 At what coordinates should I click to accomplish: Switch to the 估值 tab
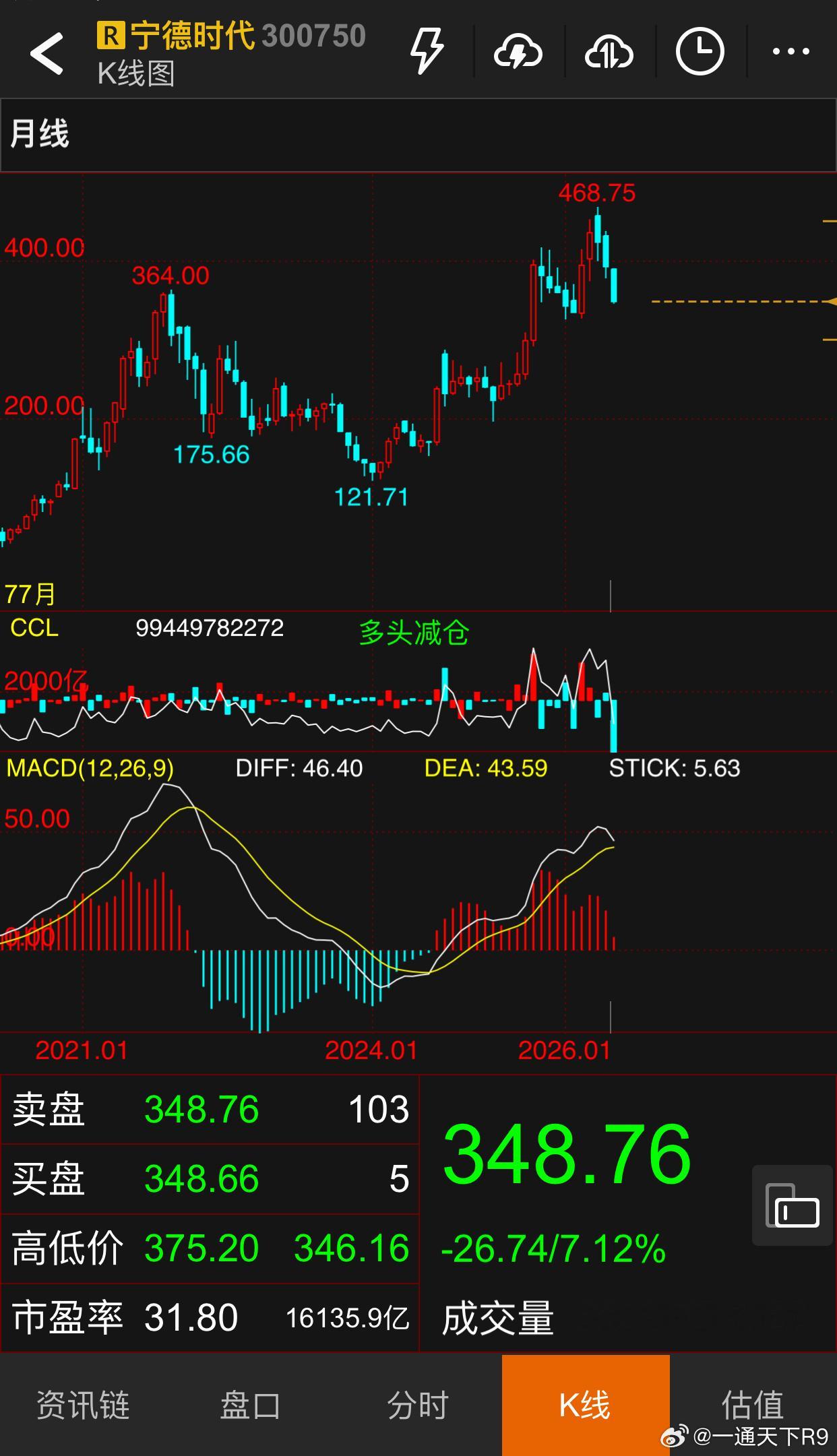753,1405
